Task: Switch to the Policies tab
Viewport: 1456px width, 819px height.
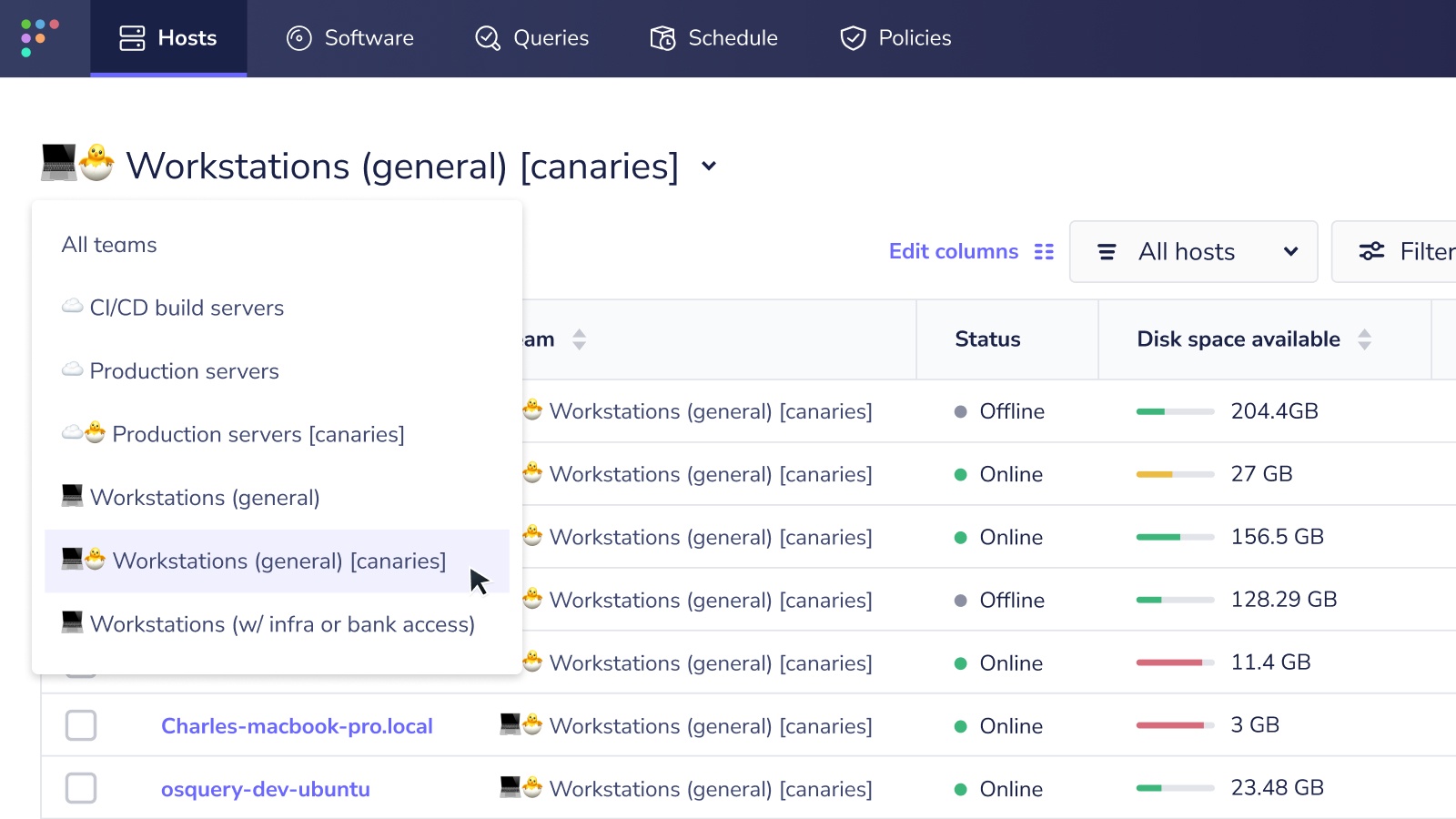Action: click(895, 38)
